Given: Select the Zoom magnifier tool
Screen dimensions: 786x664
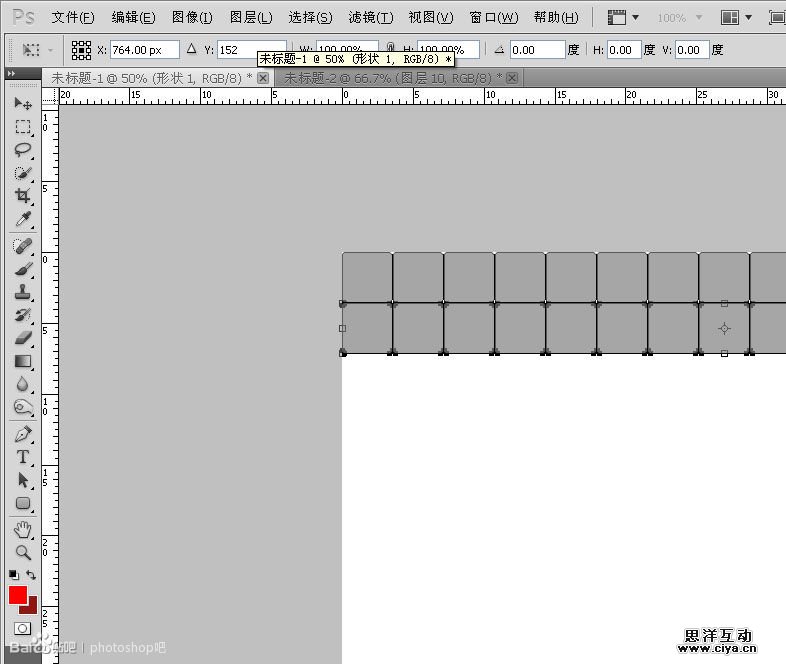Looking at the screenshot, I should [x=22, y=552].
